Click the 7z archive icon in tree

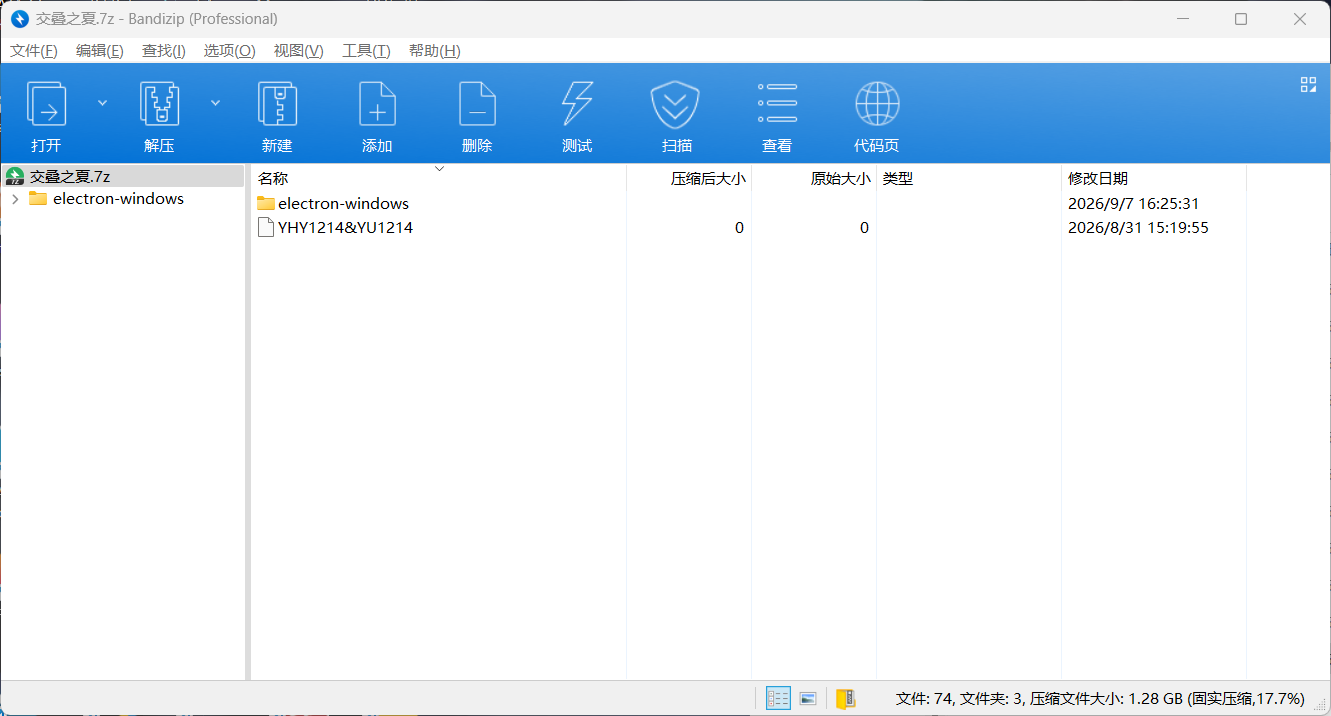click(15, 177)
